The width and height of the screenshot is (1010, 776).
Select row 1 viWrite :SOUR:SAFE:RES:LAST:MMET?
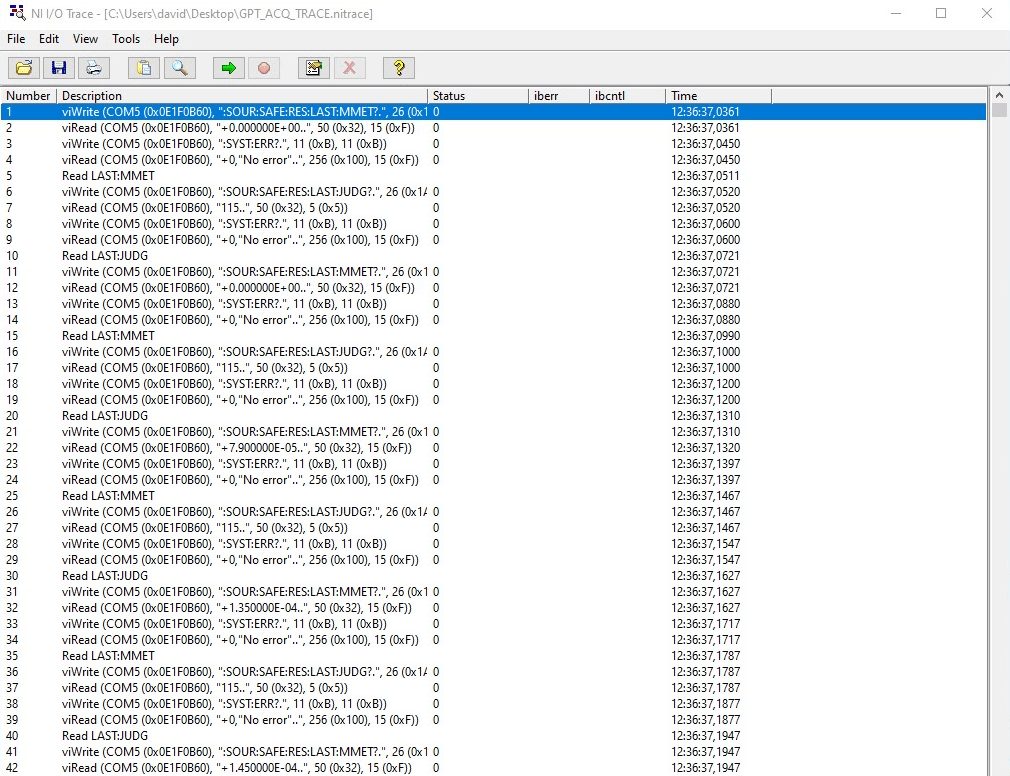click(x=493, y=111)
